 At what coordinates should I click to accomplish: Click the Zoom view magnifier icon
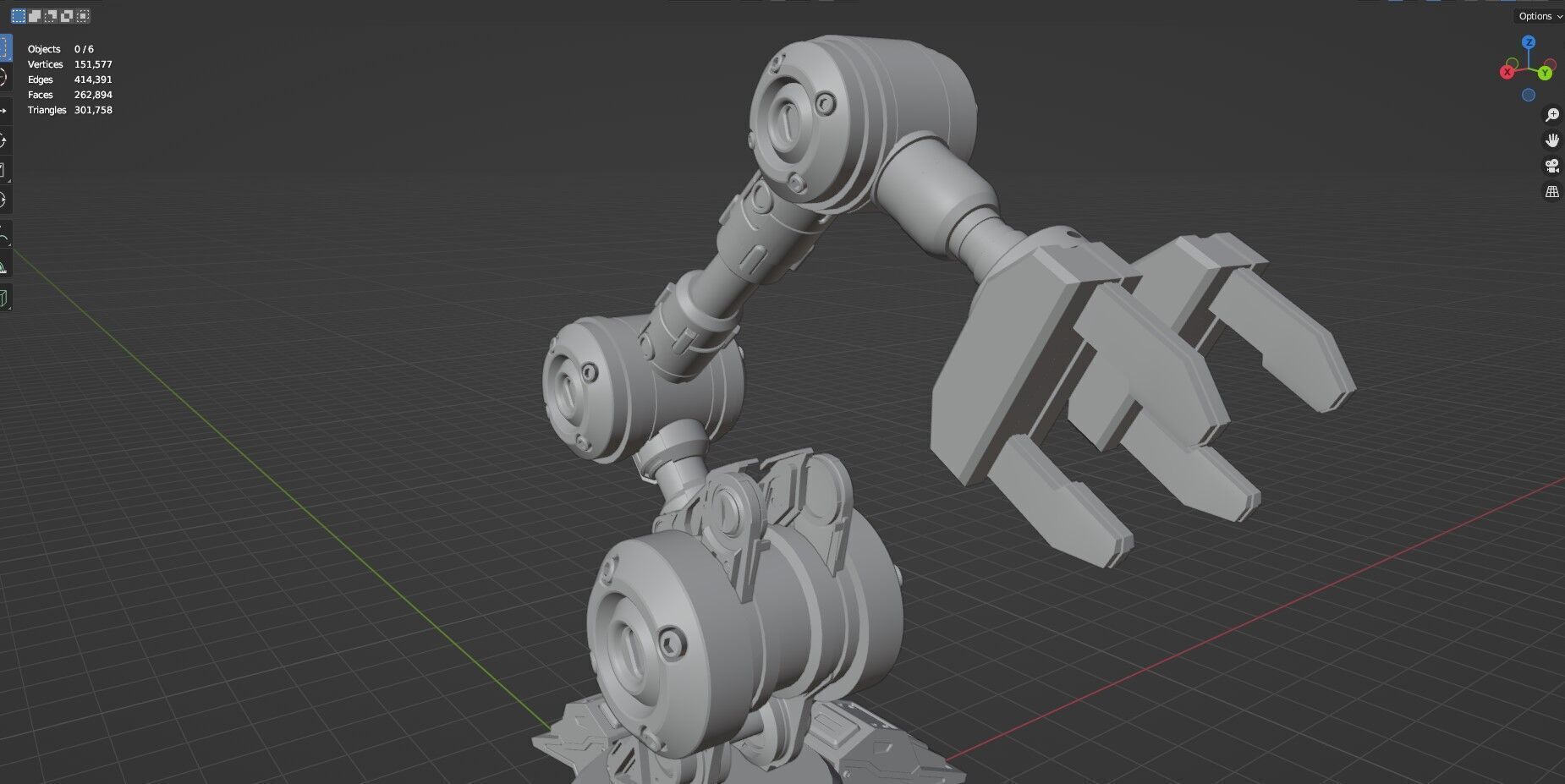(x=1551, y=115)
